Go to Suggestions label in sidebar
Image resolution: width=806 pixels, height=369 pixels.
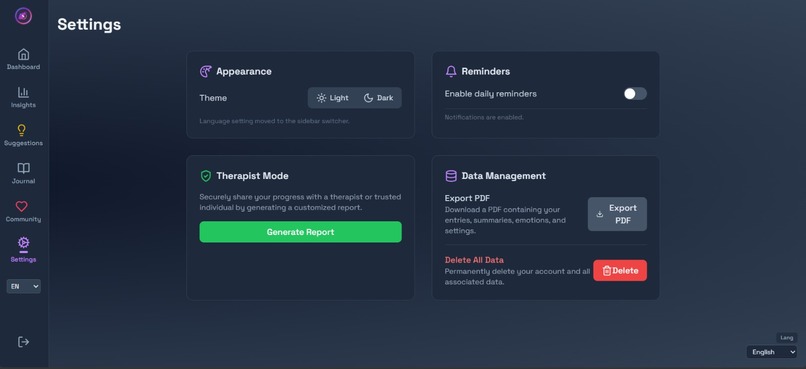pos(24,143)
